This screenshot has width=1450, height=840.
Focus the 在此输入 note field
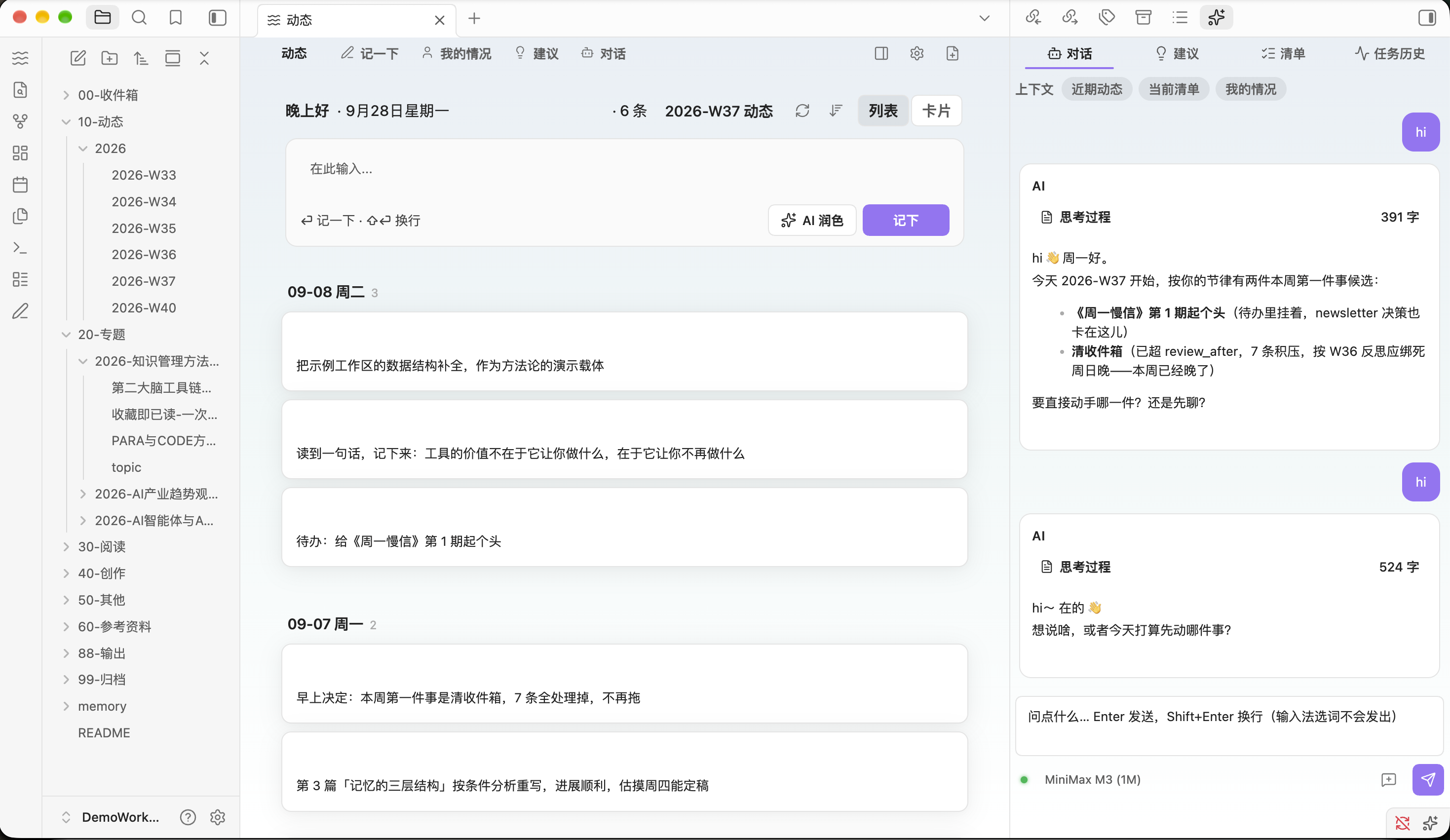click(x=624, y=169)
